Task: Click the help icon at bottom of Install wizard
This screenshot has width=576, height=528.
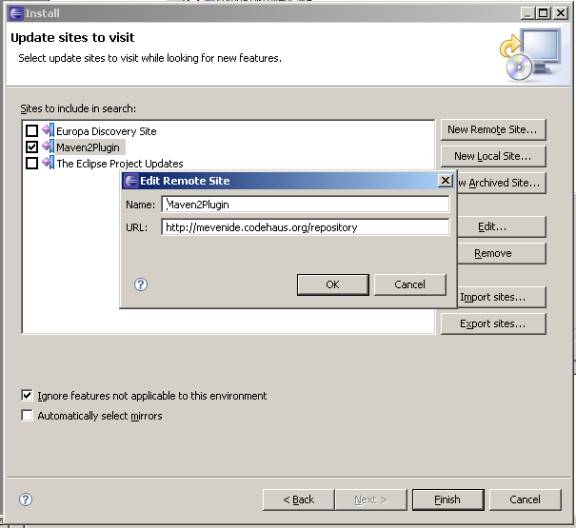Action: tap(25, 499)
